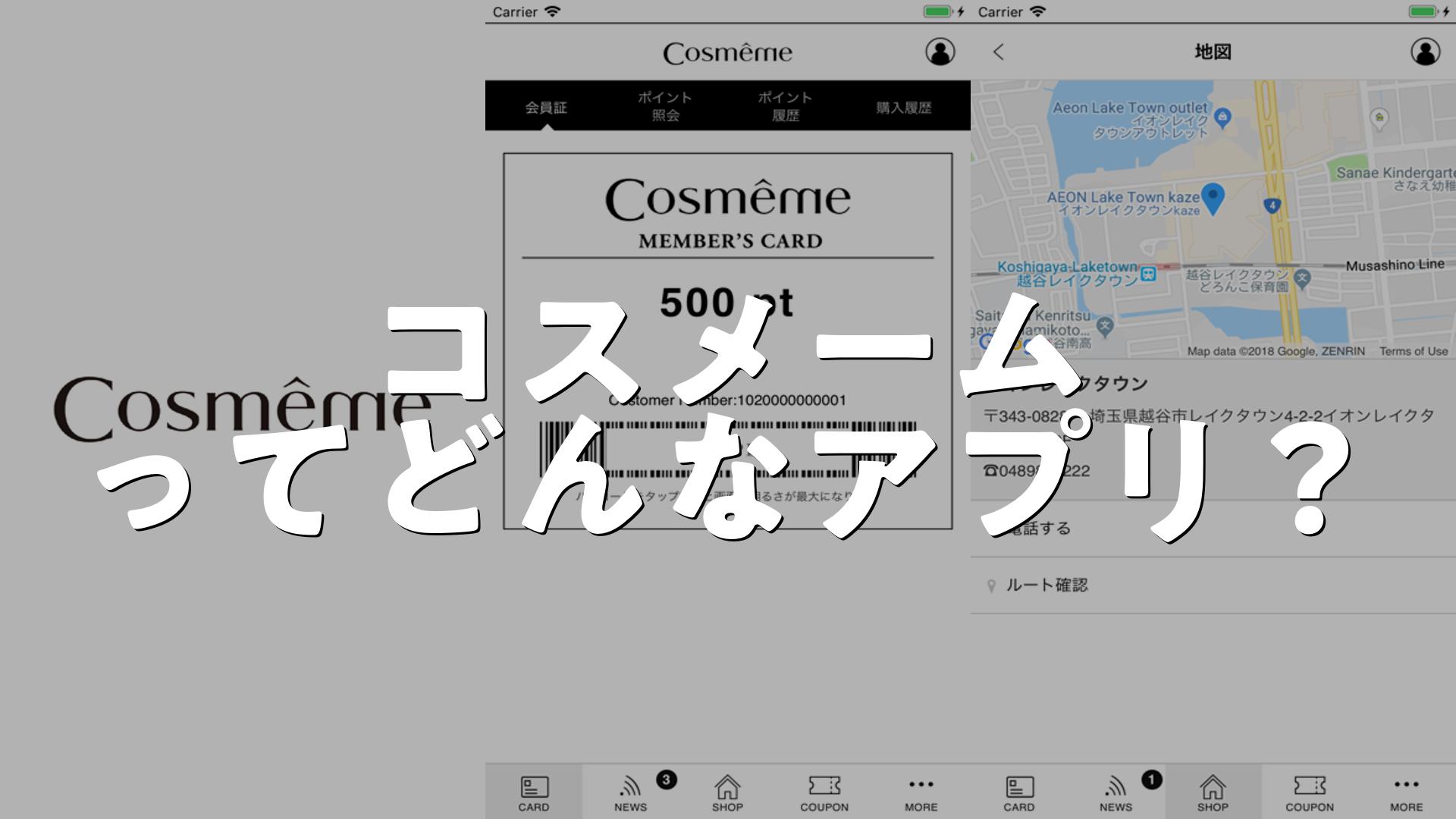Screen dimensions: 1456x819
Task: Go back using the map screen chevron
Action: 998,52
